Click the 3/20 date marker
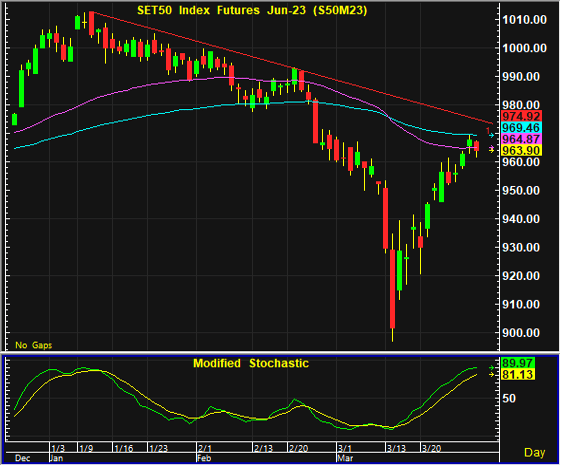Screen dimensions: 561x466 (x=431, y=448)
